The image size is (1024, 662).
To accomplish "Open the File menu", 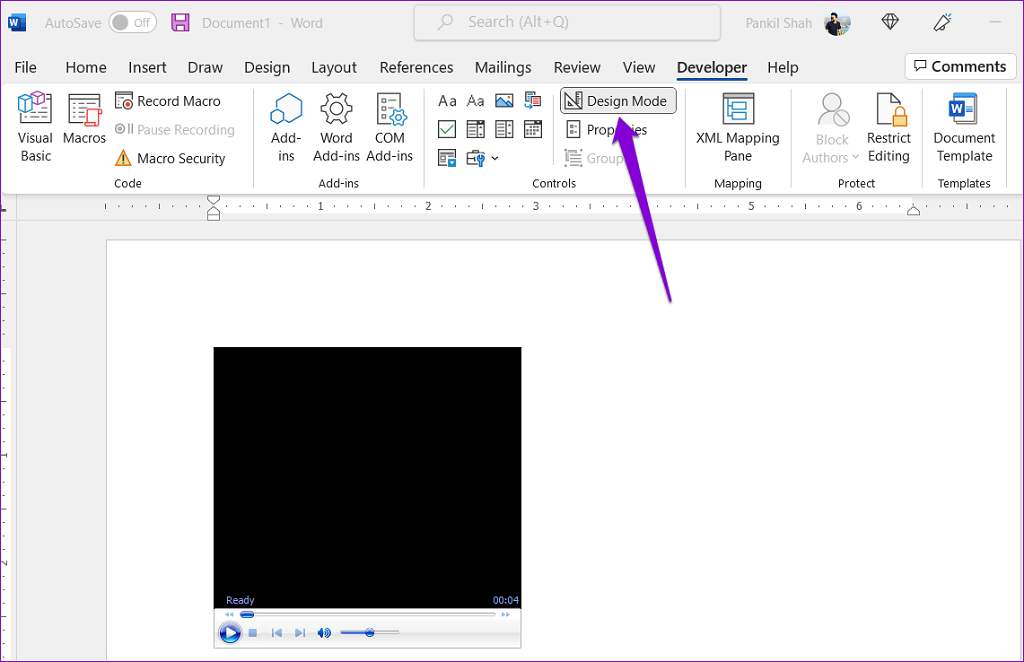I will tap(25, 67).
